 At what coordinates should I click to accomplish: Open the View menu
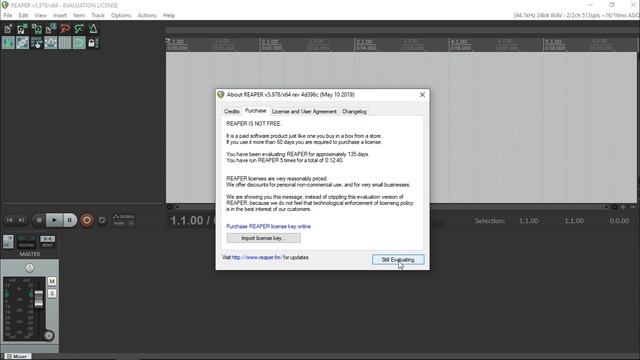click(40, 16)
